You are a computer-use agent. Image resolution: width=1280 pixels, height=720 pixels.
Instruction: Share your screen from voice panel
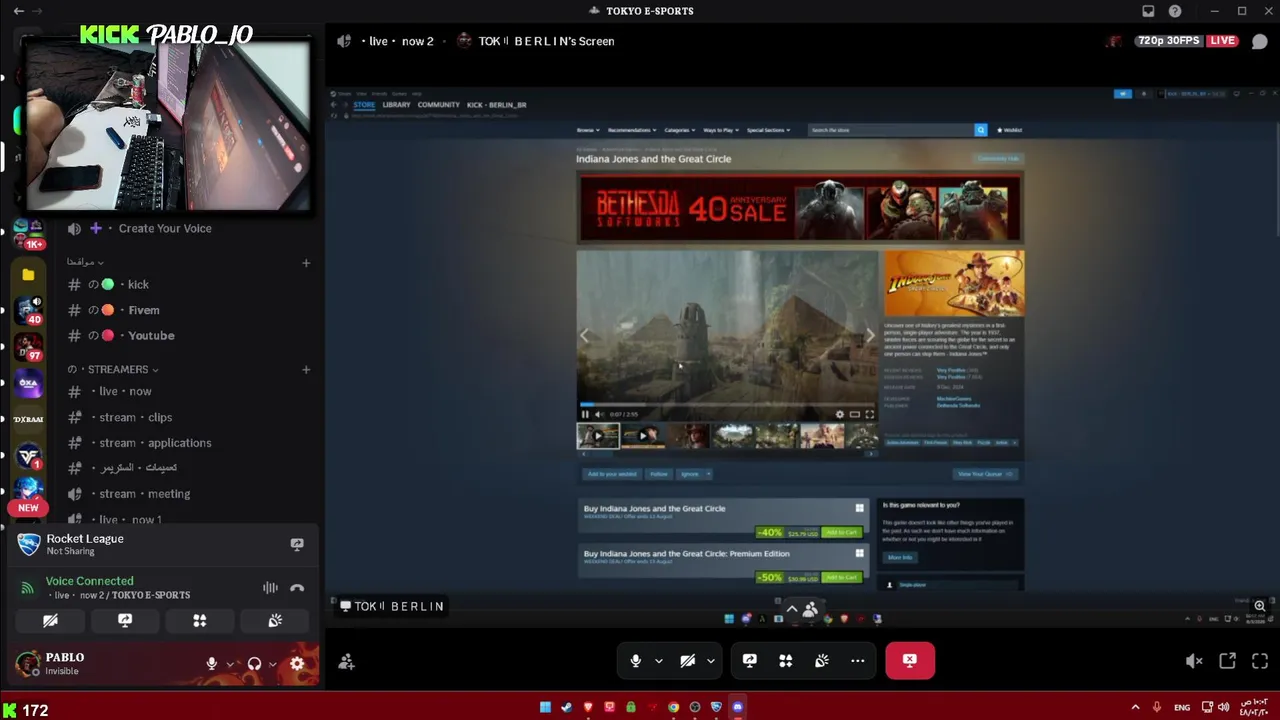(125, 621)
